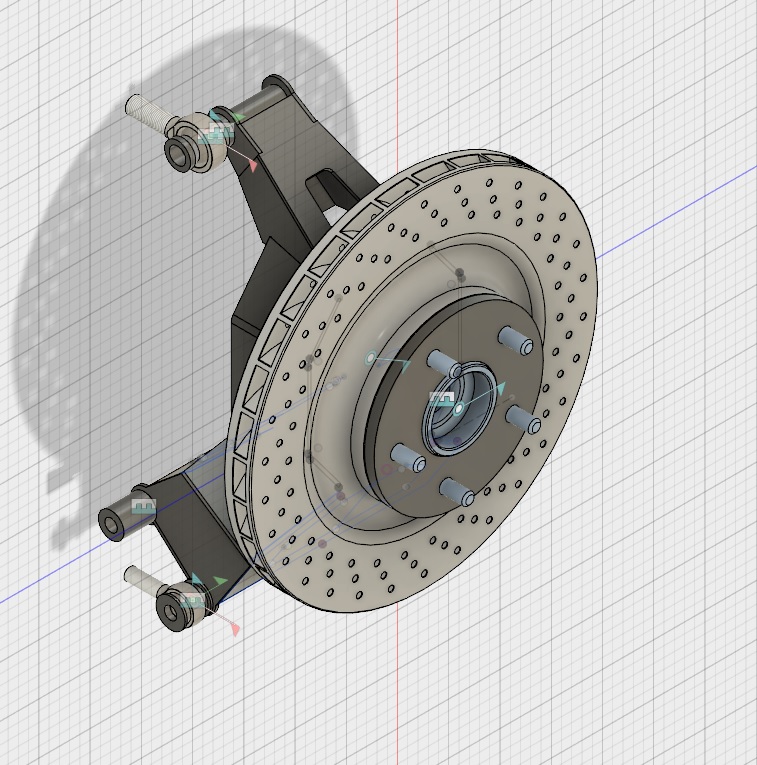
Task: Click the joint glyph on the upper rod end
Action: [x=218, y=132]
